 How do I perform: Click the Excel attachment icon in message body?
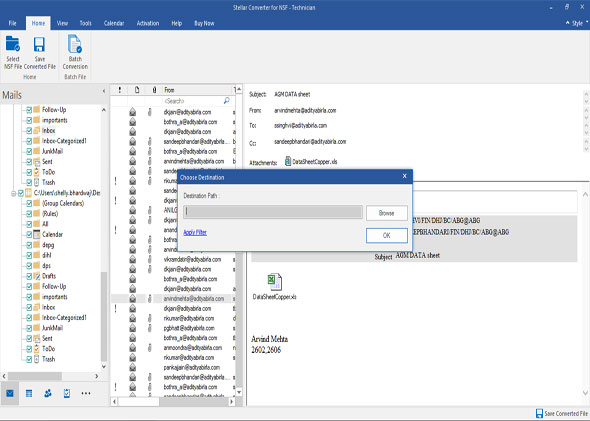click(x=275, y=282)
